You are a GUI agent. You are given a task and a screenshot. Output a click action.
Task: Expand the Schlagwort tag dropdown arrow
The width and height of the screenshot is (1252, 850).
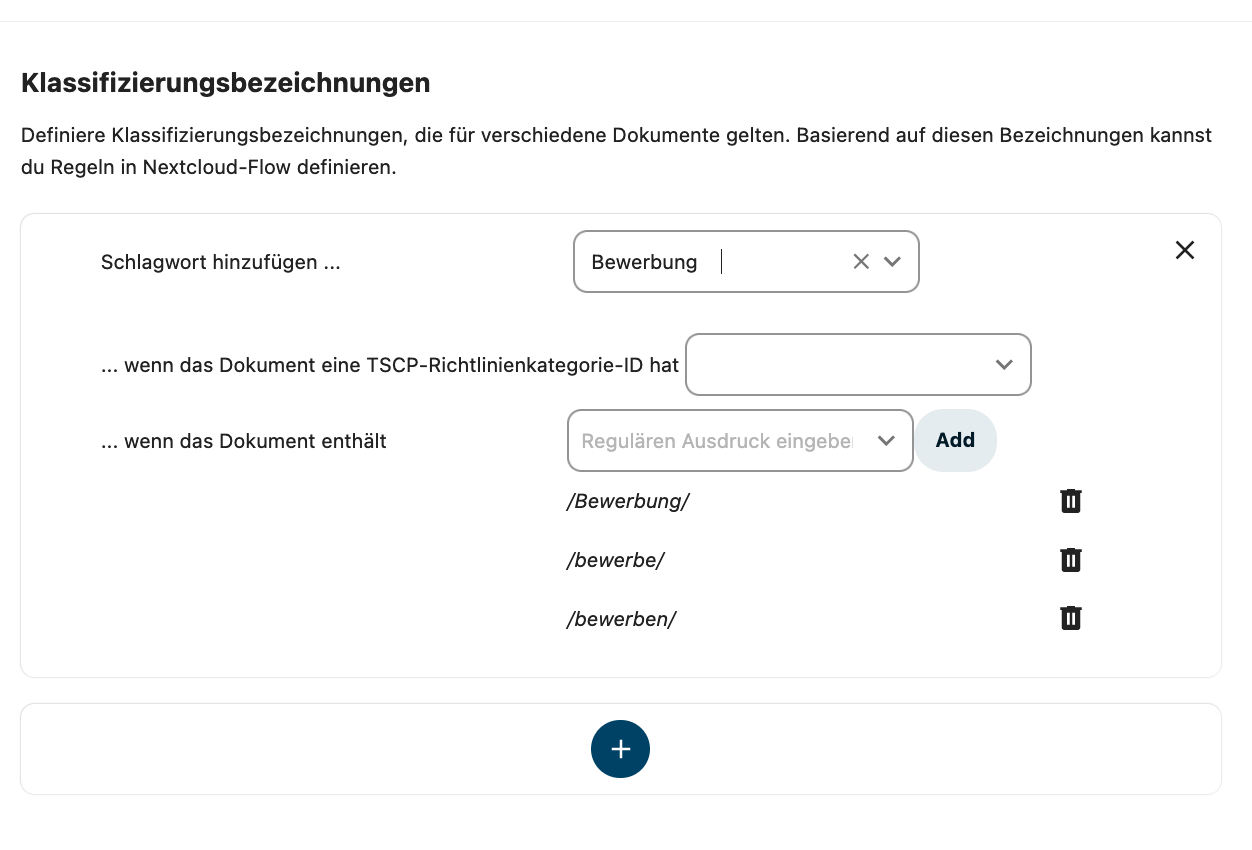click(893, 262)
